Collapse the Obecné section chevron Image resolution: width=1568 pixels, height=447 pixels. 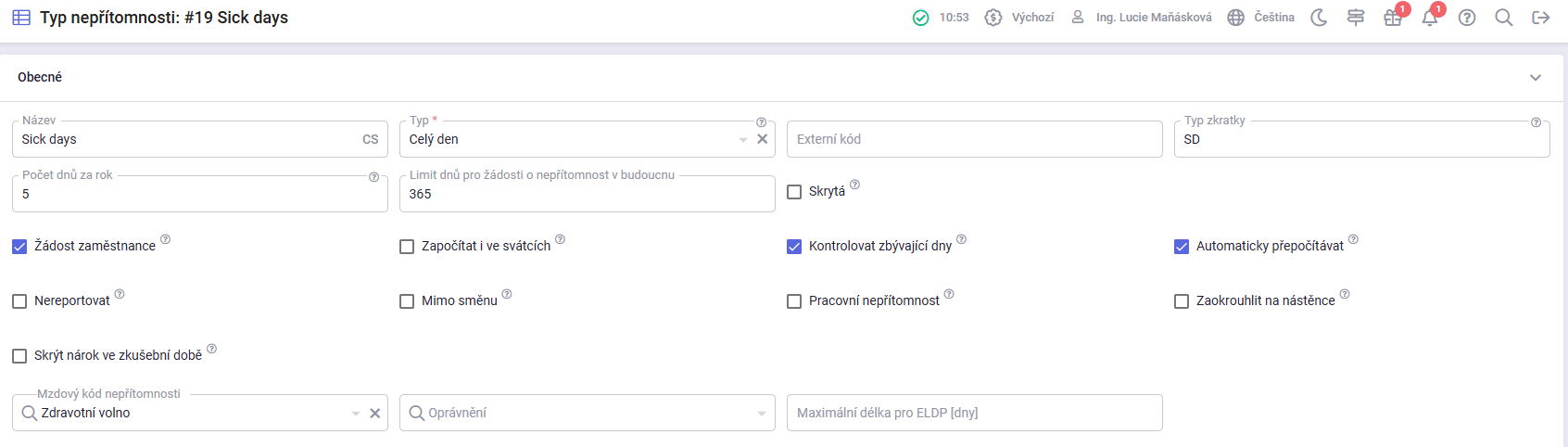1536,78
